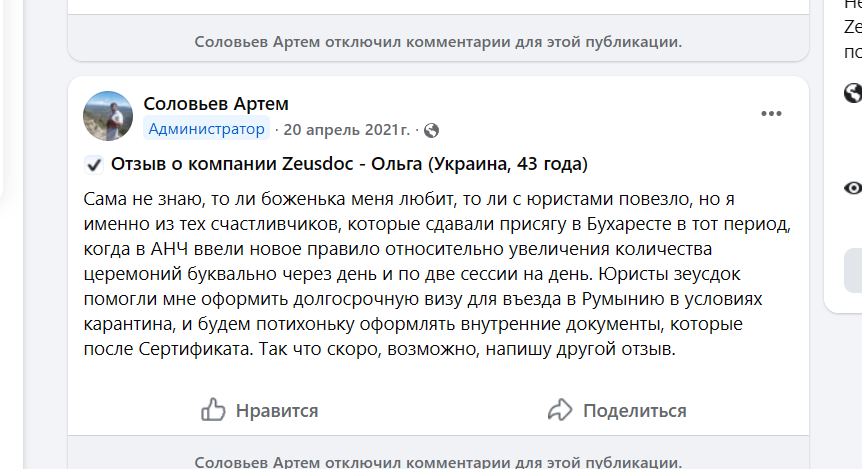
Task: Click the eye icon in the right sidebar
Action: click(x=853, y=187)
